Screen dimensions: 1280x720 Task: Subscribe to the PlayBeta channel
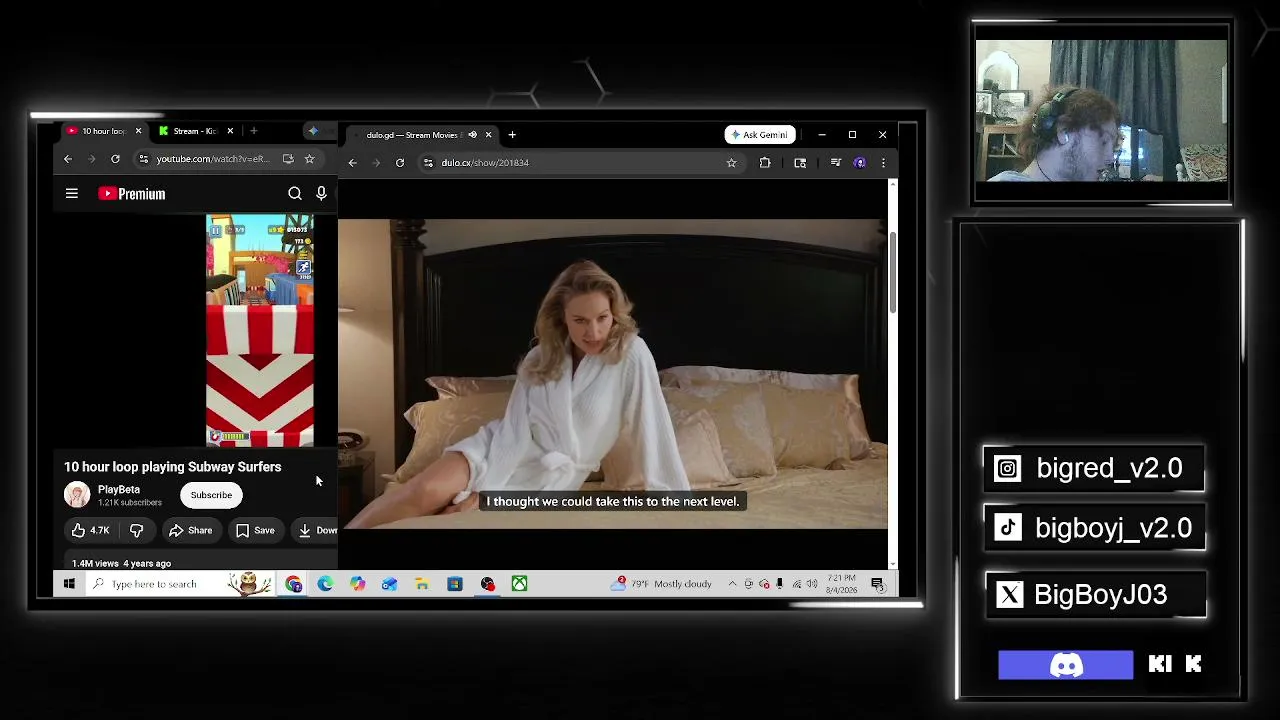coord(211,495)
